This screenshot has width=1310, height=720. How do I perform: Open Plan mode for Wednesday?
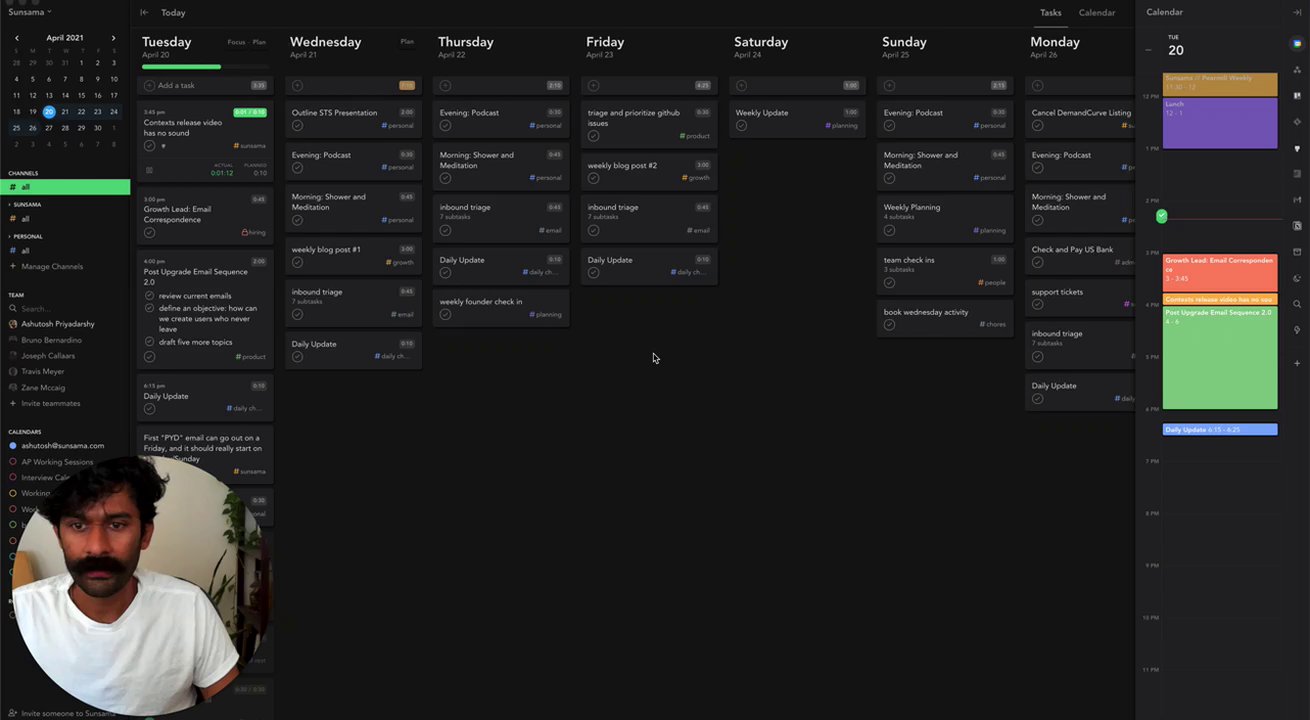tap(407, 42)
